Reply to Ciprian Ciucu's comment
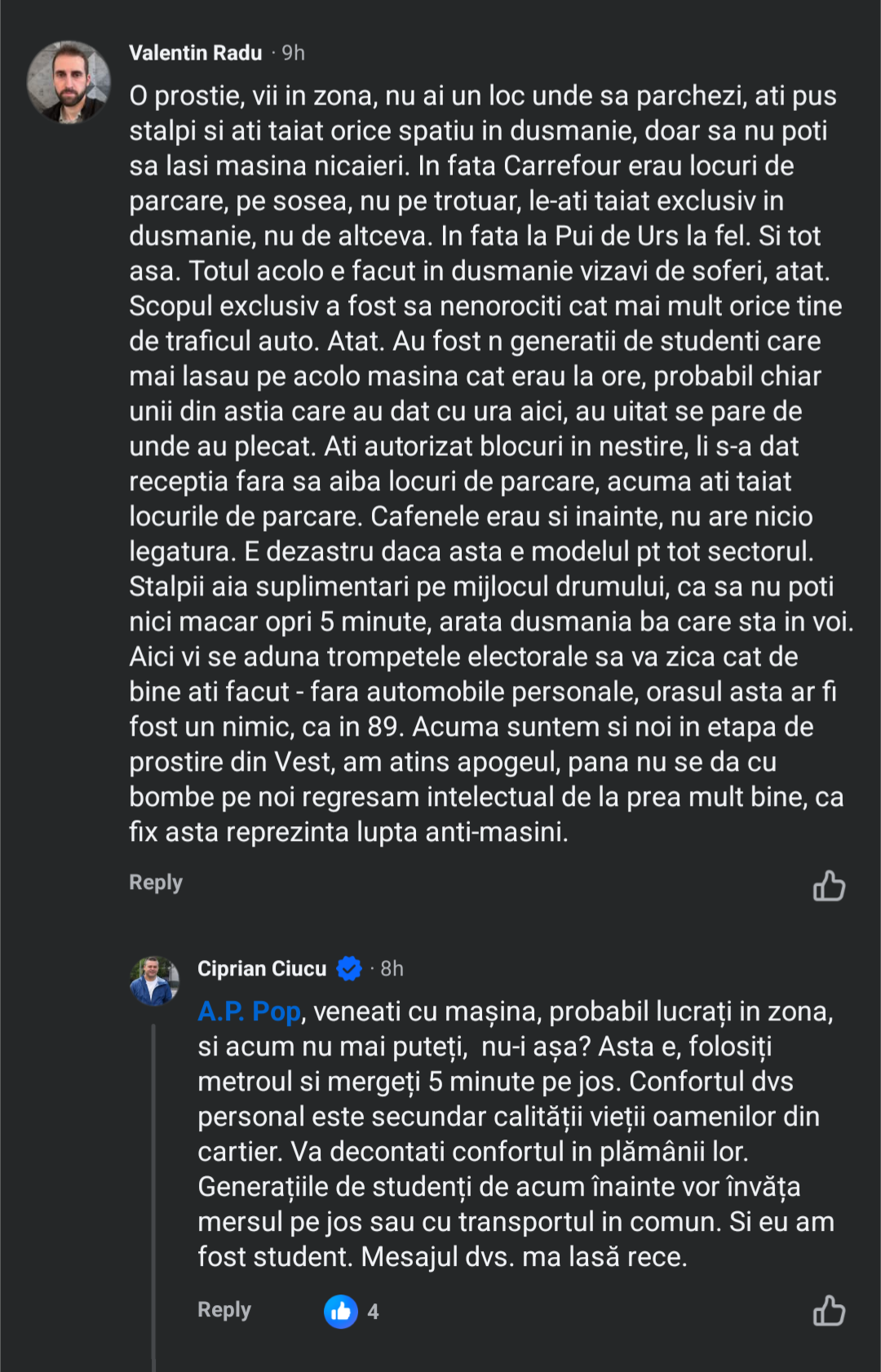 (224, 1310)
